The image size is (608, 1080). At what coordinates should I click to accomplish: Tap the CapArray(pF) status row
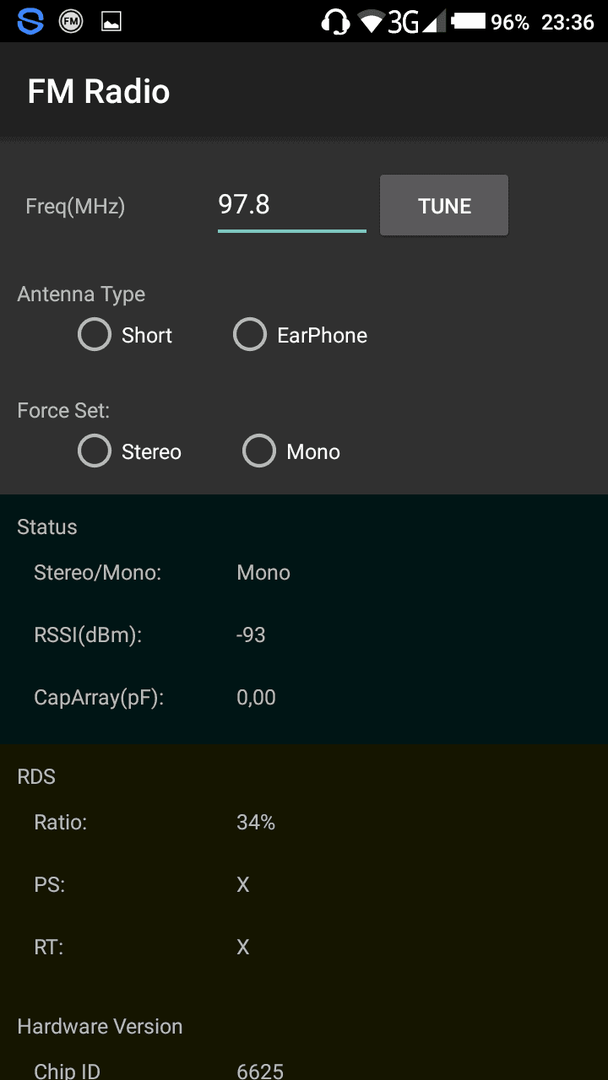point(304,697)
